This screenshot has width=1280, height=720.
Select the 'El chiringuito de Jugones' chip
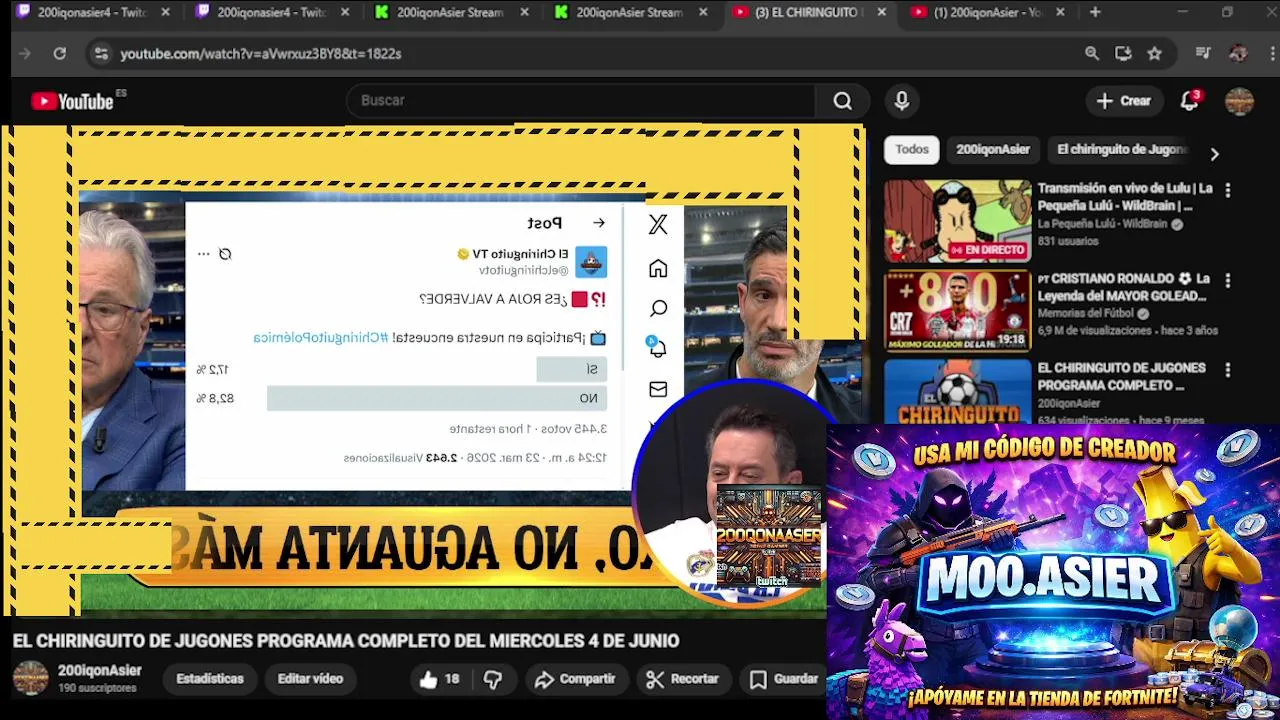click(x=1122, y=149)
